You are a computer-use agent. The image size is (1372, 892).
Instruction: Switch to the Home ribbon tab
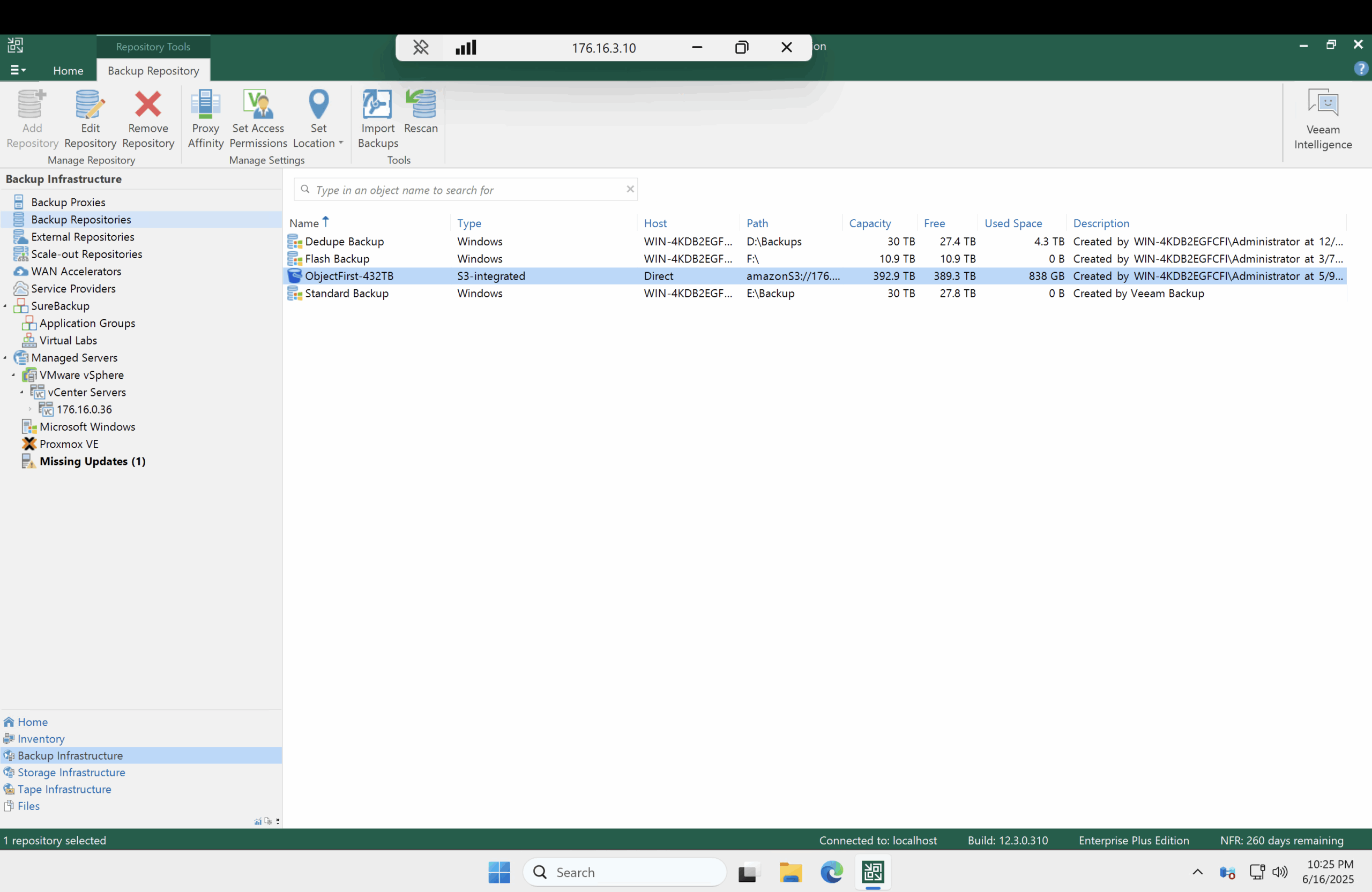click(68, 70)
